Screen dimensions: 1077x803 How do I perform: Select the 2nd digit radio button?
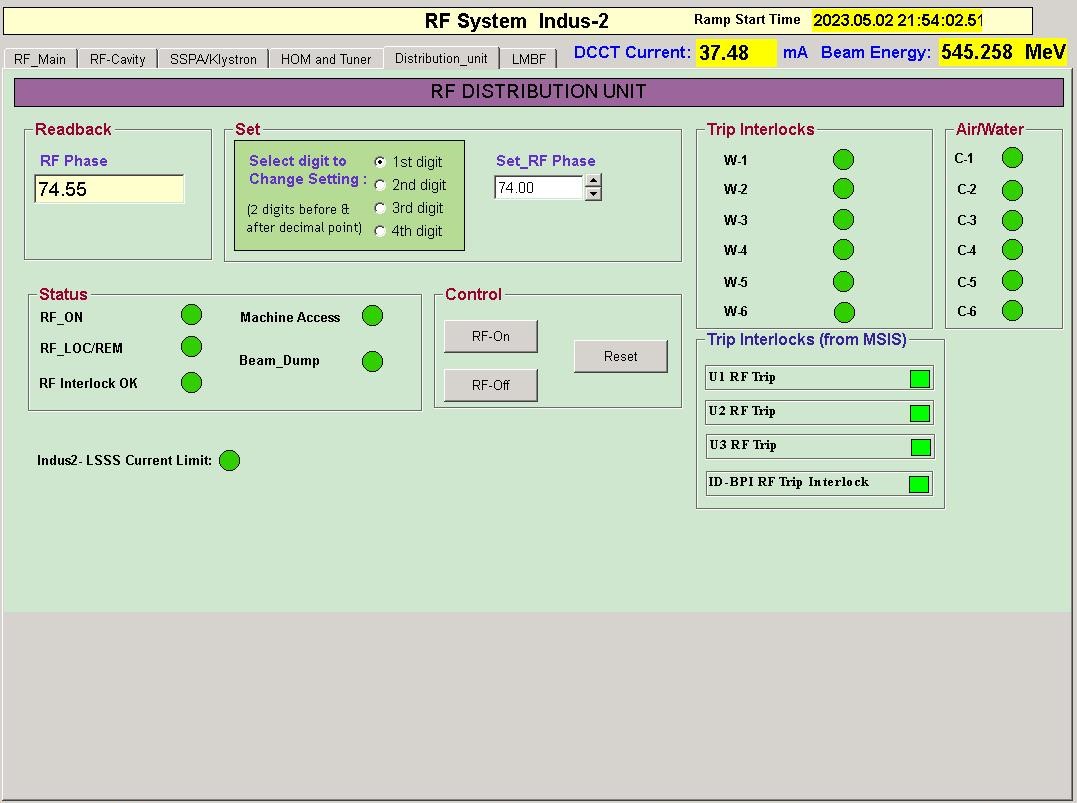click(380, 185)
